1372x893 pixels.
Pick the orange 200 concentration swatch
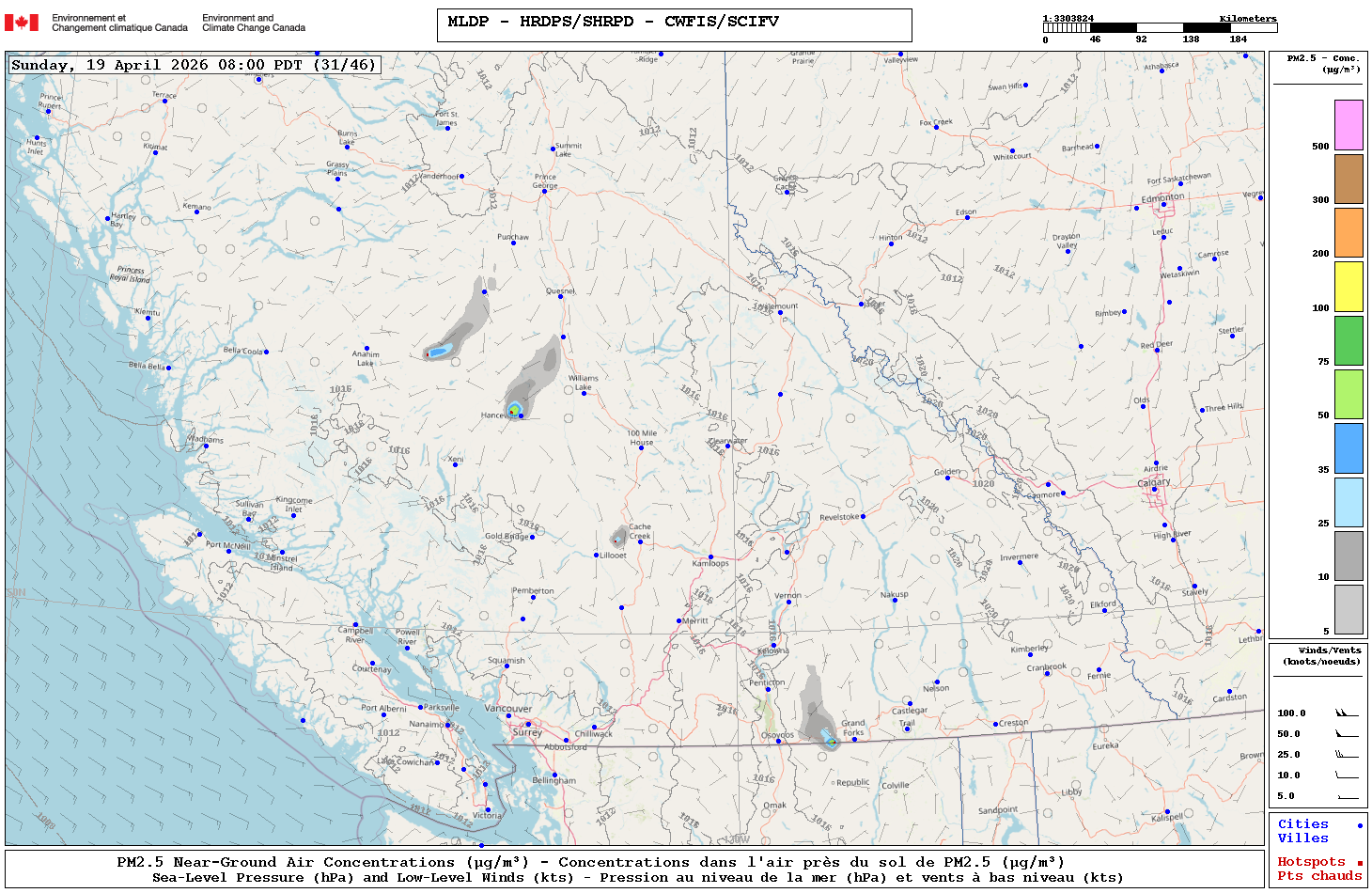(x=1349, y=232)
